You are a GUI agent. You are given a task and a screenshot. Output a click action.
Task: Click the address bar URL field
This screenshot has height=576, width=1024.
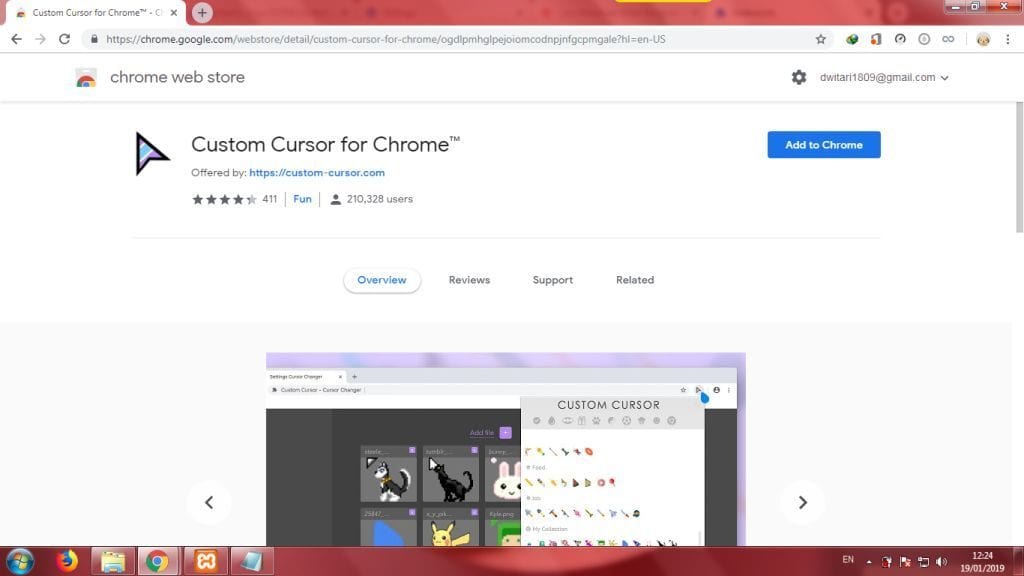pyautogui.click(x=450, y=39)
